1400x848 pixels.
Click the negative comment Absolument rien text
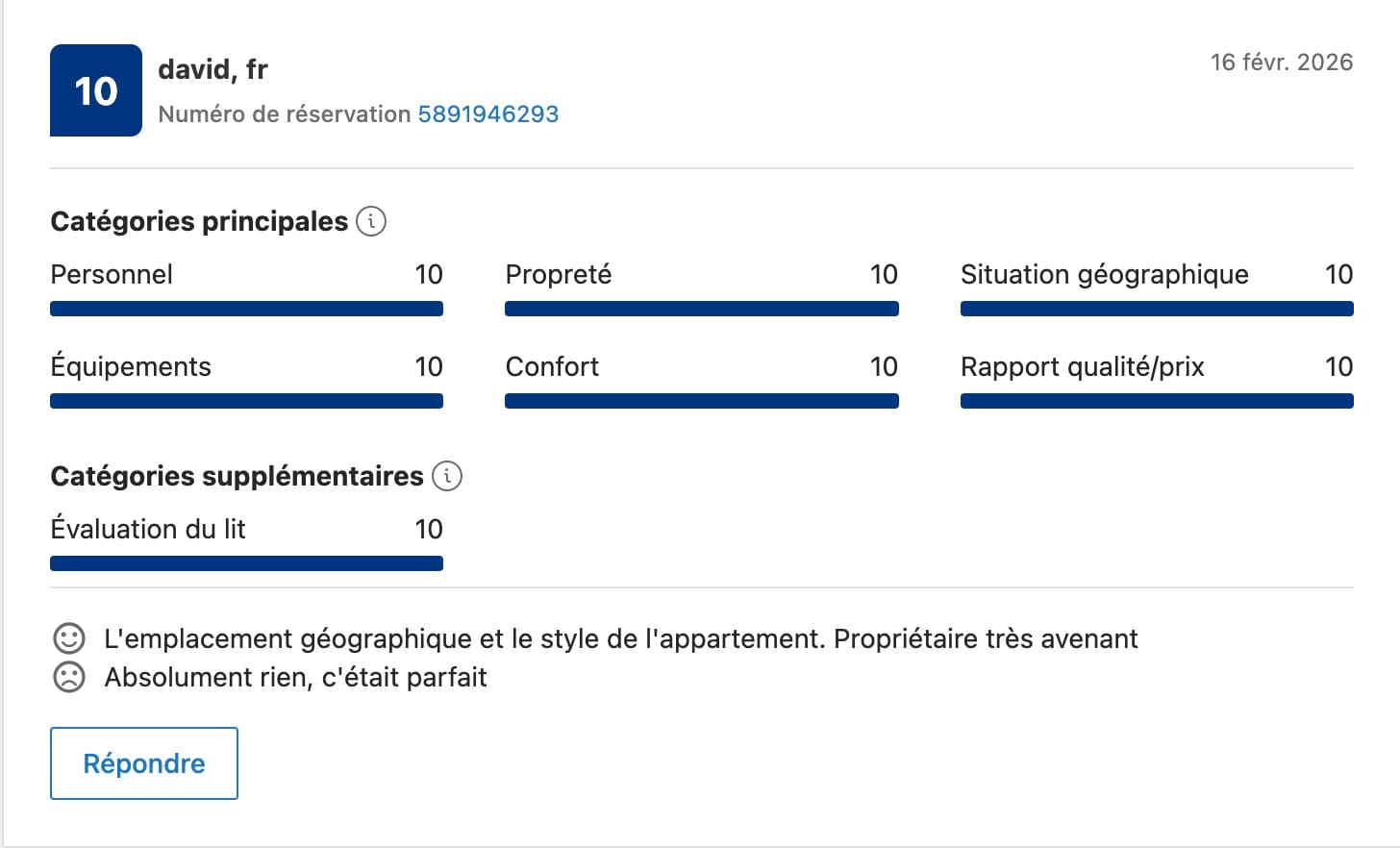tap(295, 677)
